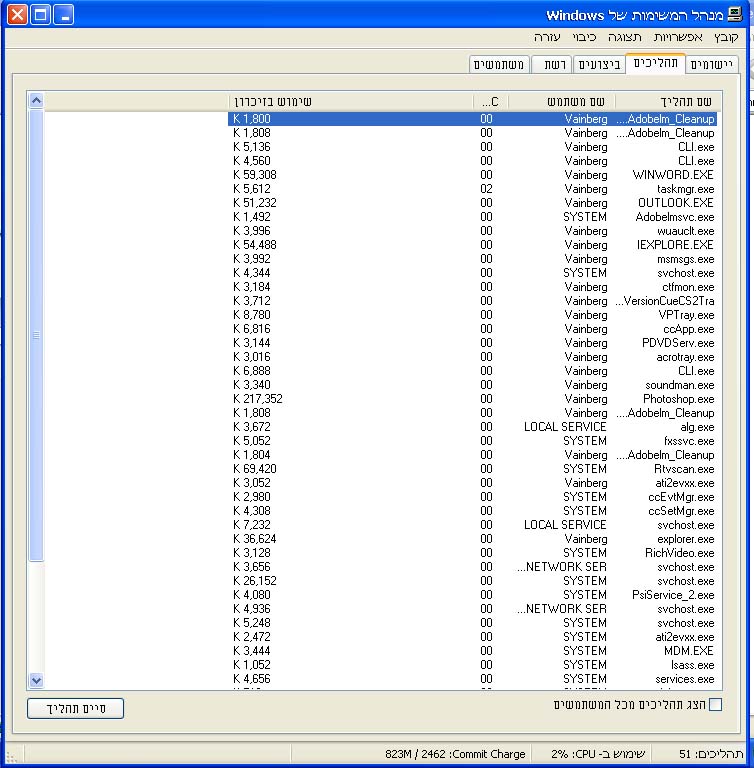The width and height of the screenshot is (754, 768).
Task: Click the 02 CPU value for taskmgr
Action: 486,189
